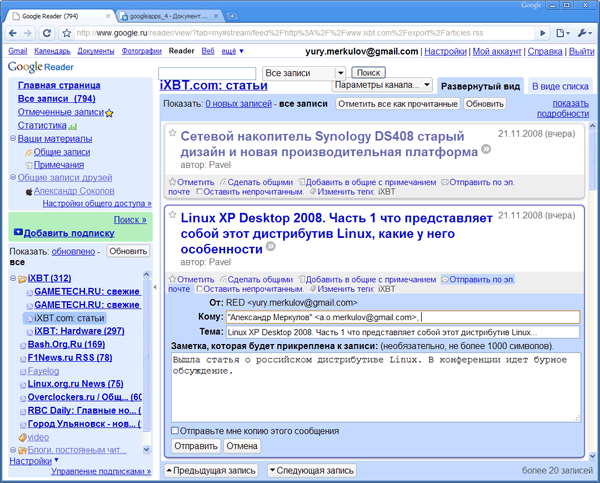Star the Linux XP Desktop 2008 article title

pyautogui.click(x=173, y=215)
